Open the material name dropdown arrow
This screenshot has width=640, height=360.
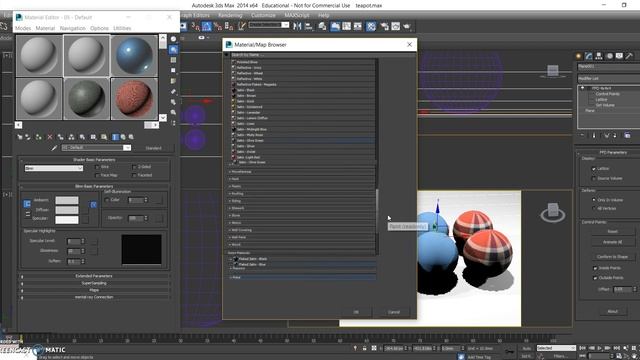click(127, 147)
